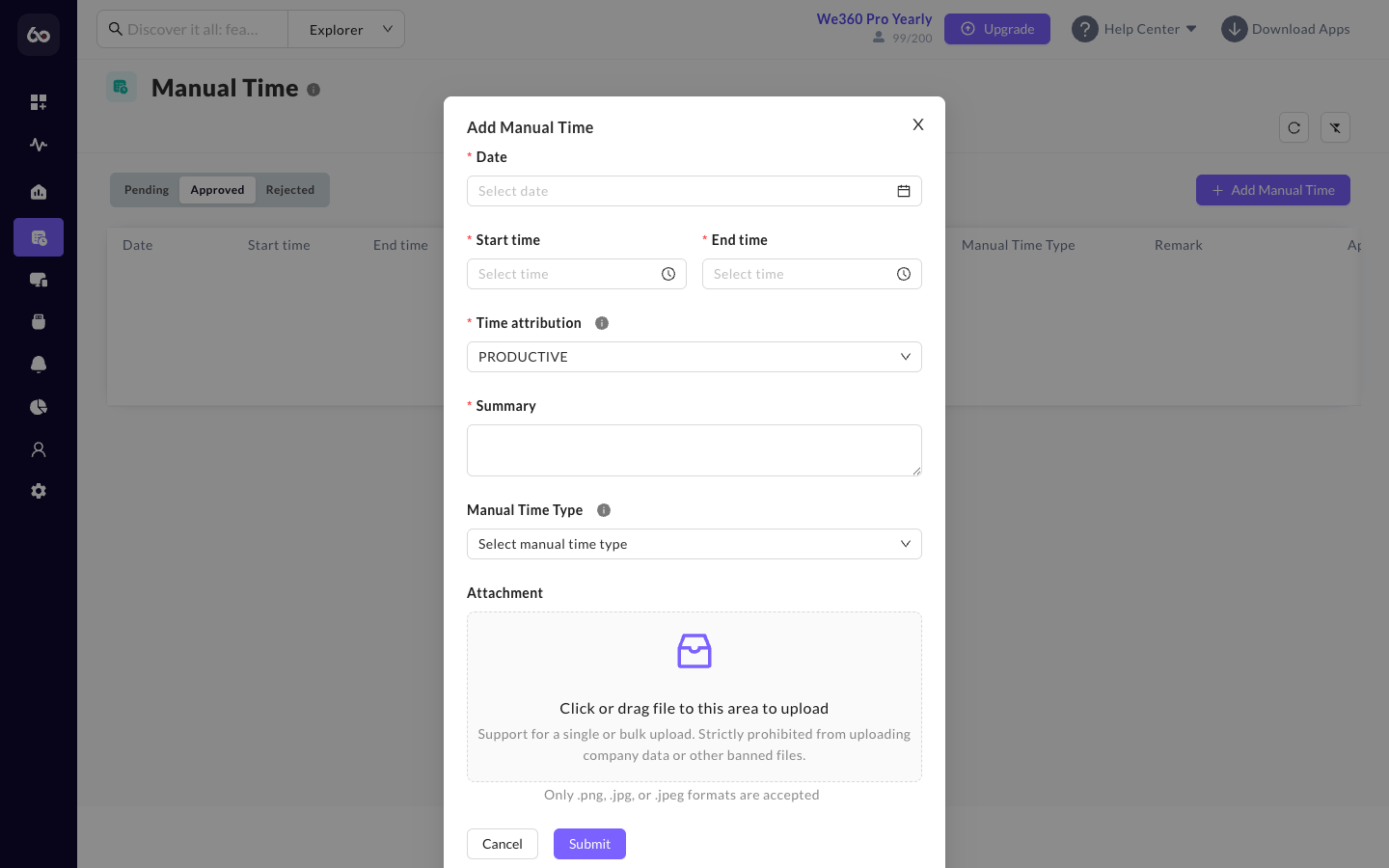Click the Add Manual Time button

click(1273, 190)
